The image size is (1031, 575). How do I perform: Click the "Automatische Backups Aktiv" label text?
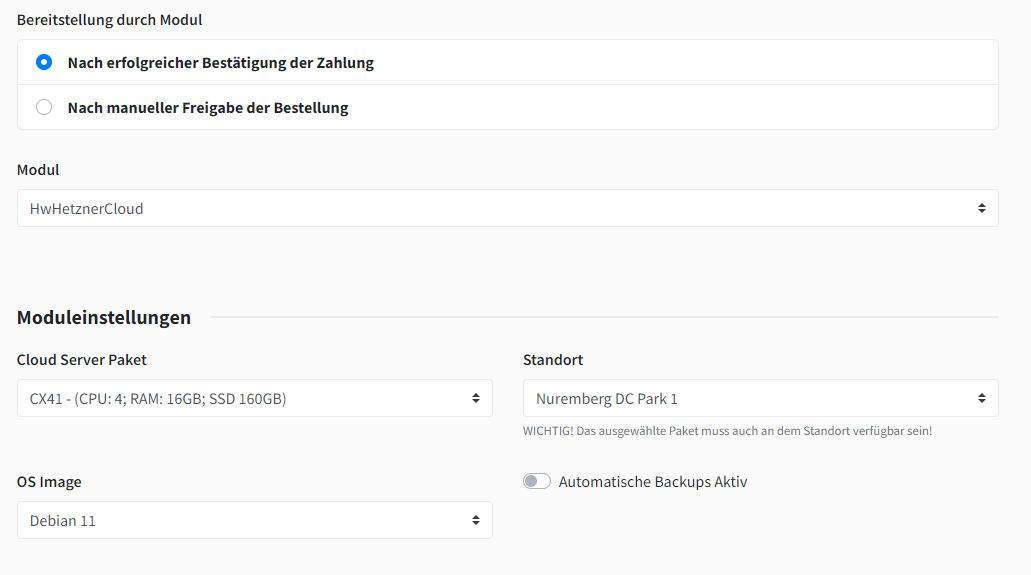coord(653,482)
